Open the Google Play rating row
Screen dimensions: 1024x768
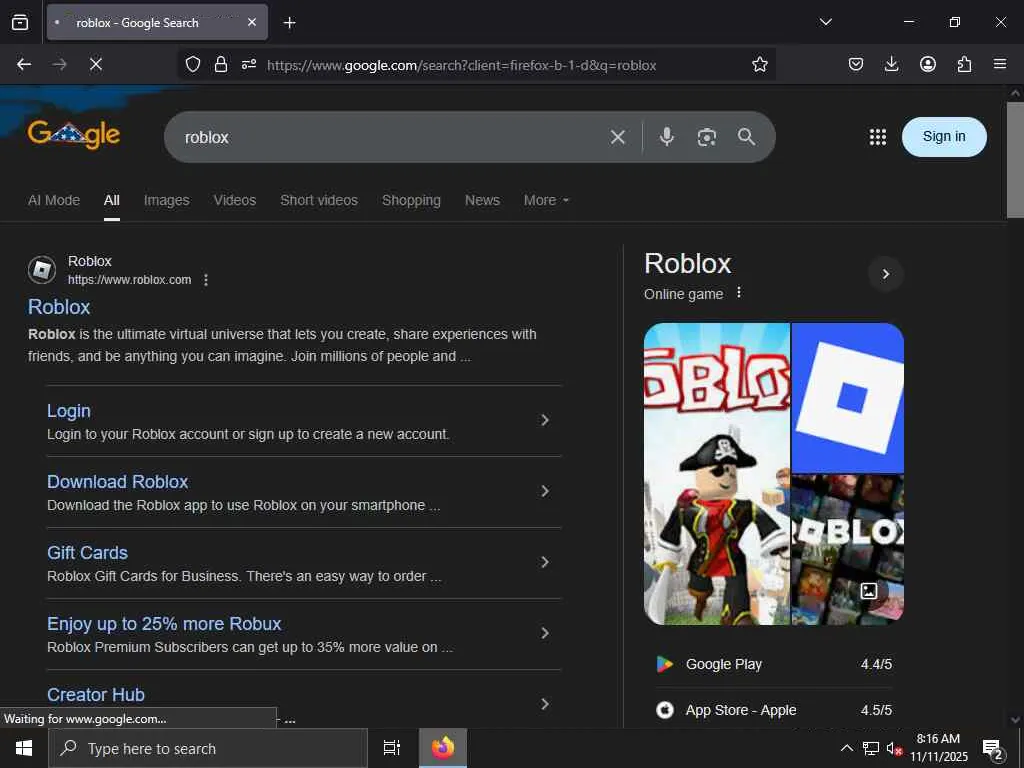pyautogui.click(x=774, y=664)
